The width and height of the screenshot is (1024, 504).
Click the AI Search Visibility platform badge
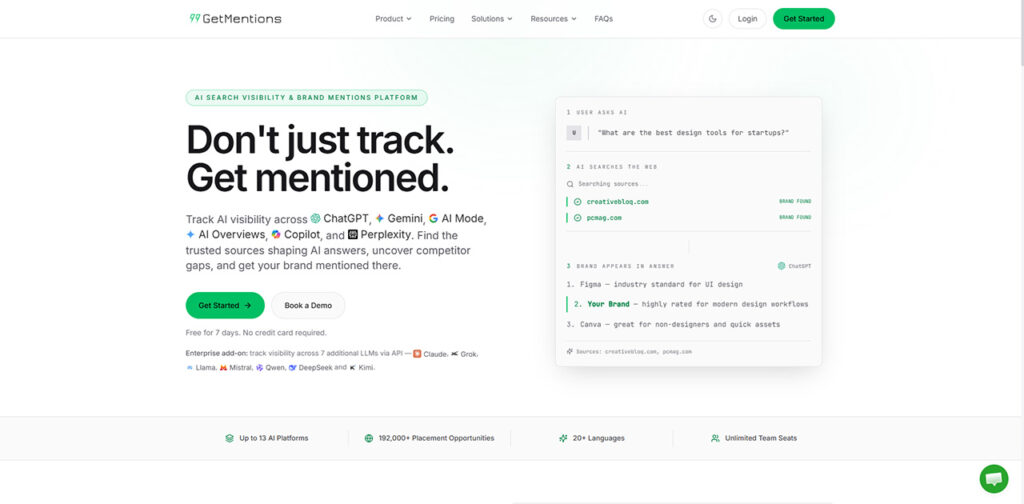pyautogui.click(x=306, y=98)
